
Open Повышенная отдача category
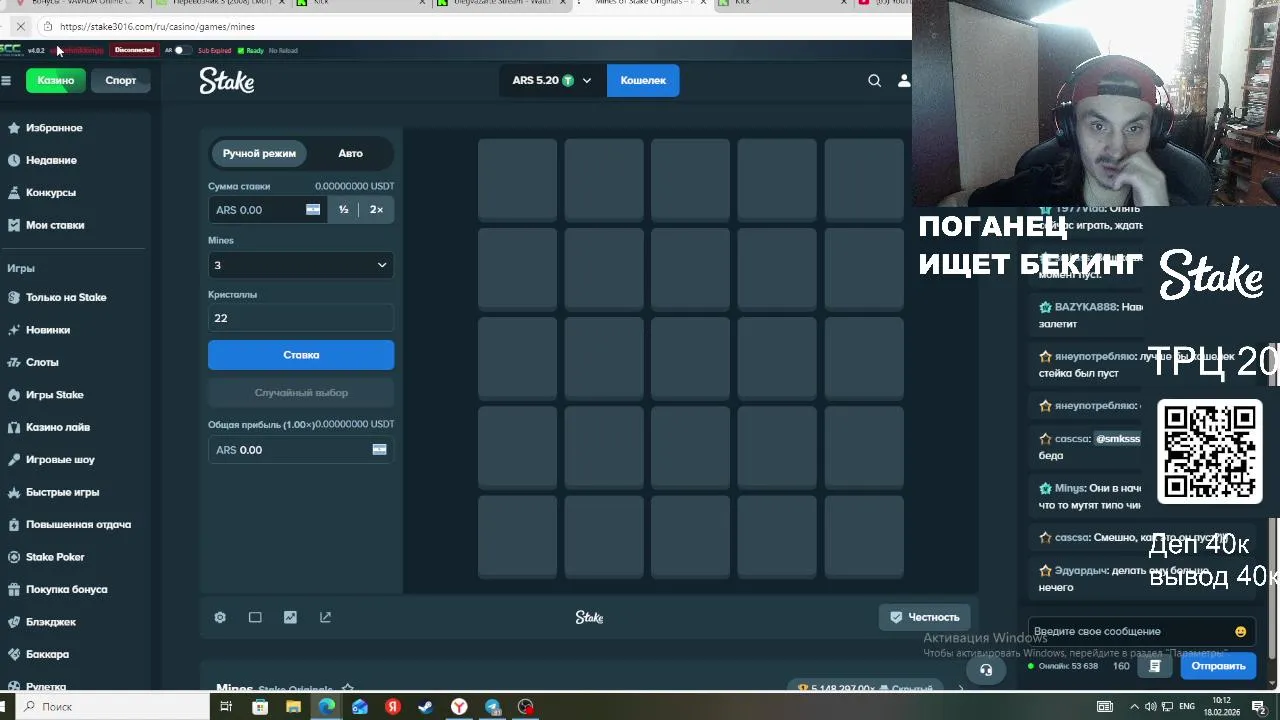(78, 524)
